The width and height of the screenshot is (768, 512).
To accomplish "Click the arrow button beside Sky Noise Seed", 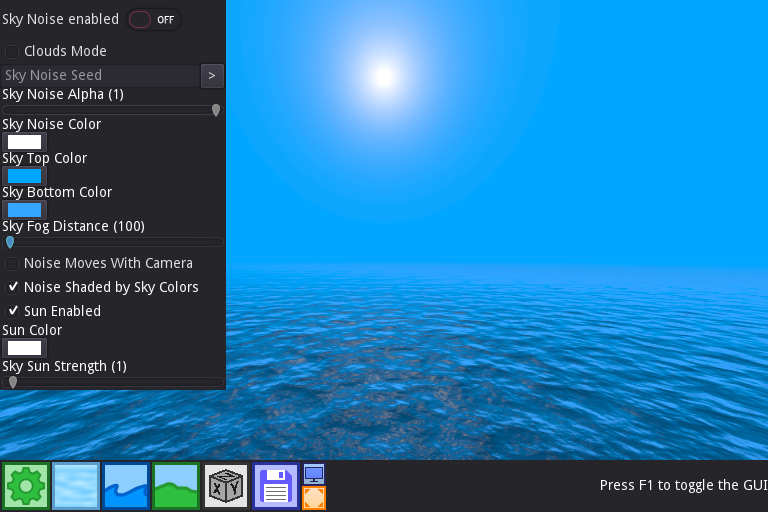I will (212, 75).
